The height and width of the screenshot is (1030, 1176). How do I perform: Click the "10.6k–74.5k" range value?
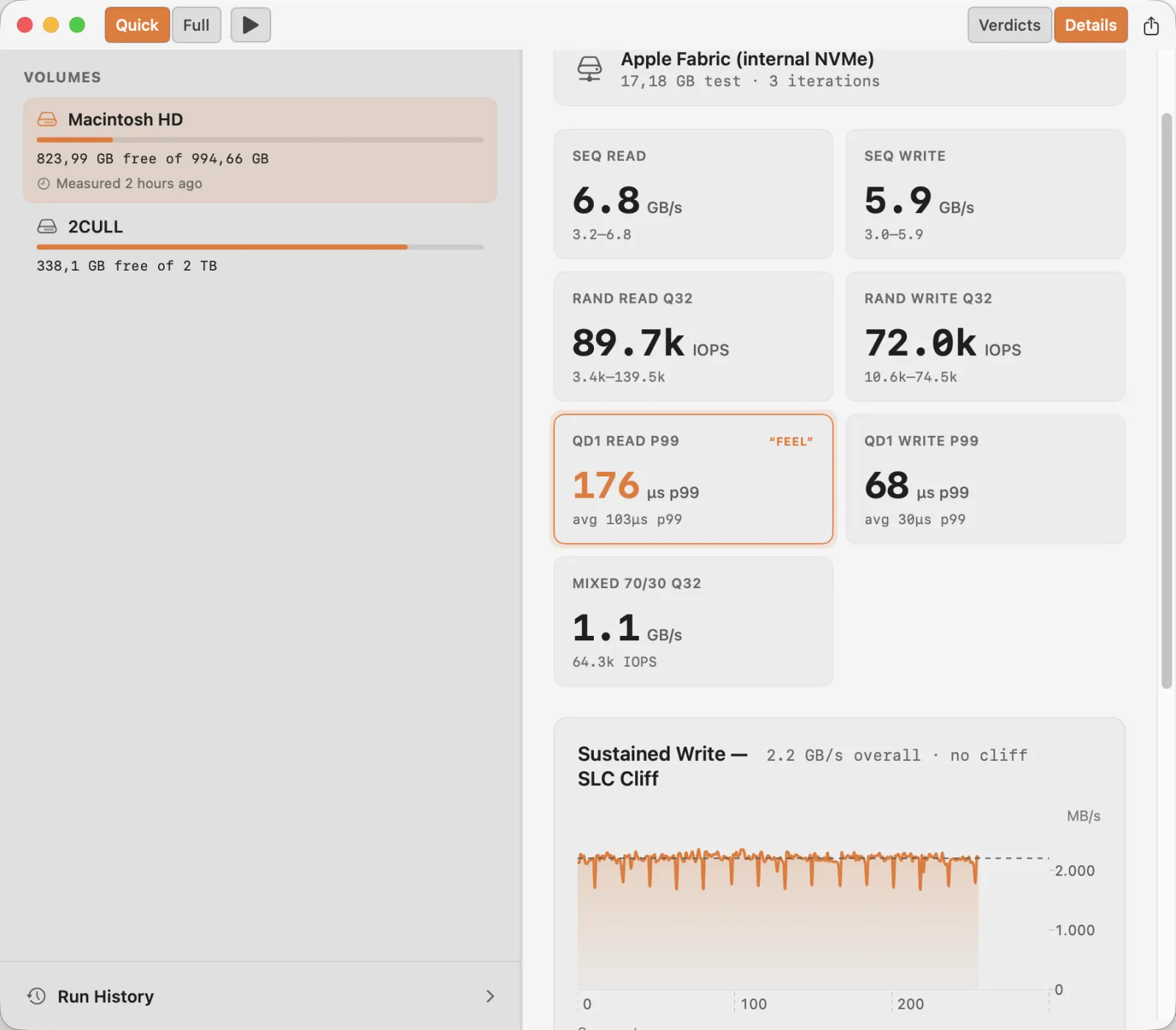pos(911,377)
